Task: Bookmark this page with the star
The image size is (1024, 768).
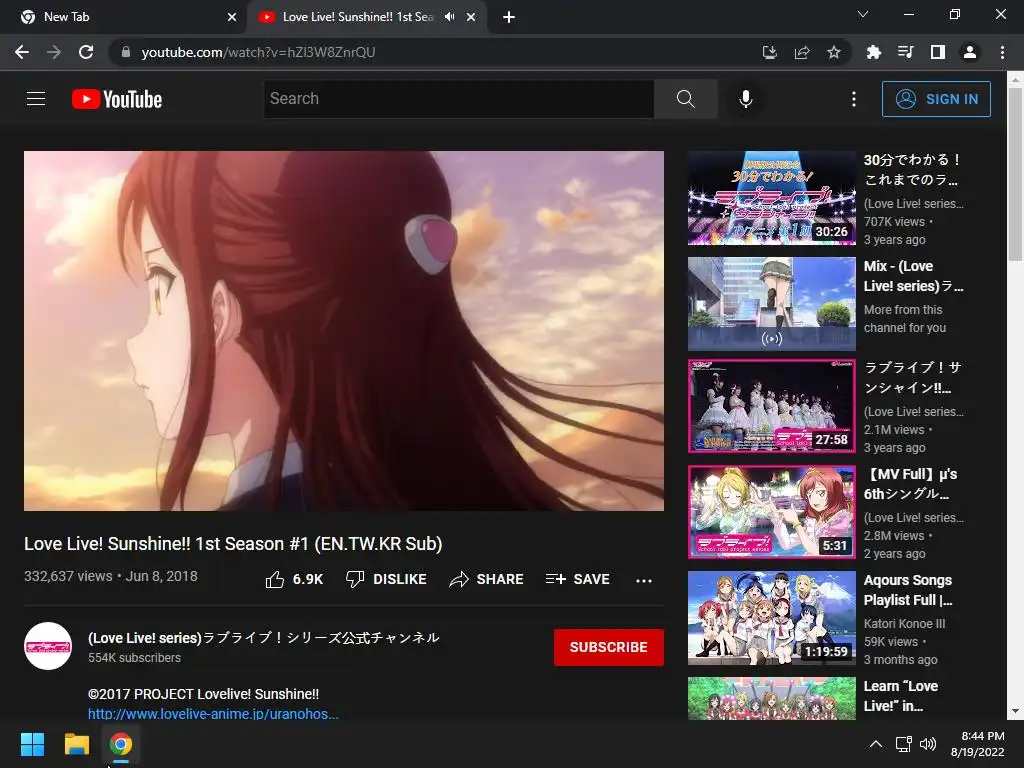Action: tap(834, 52)
